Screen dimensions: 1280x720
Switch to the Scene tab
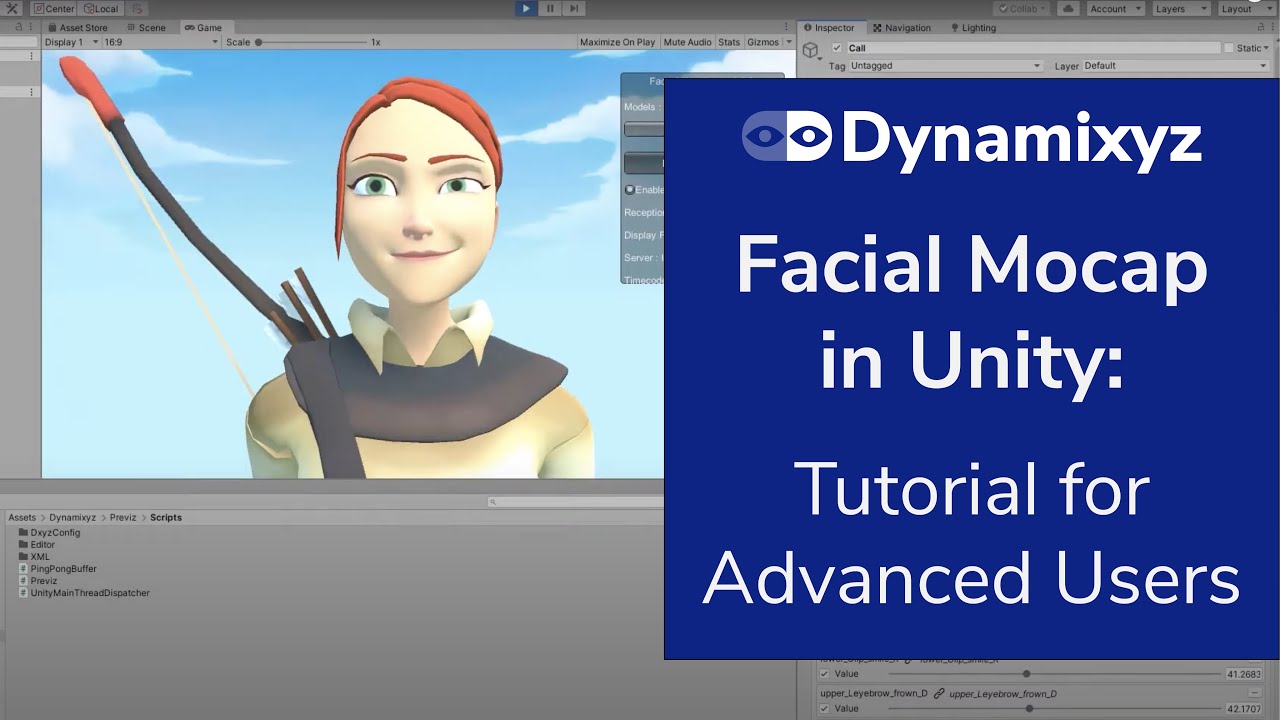[x=146, y=28]
